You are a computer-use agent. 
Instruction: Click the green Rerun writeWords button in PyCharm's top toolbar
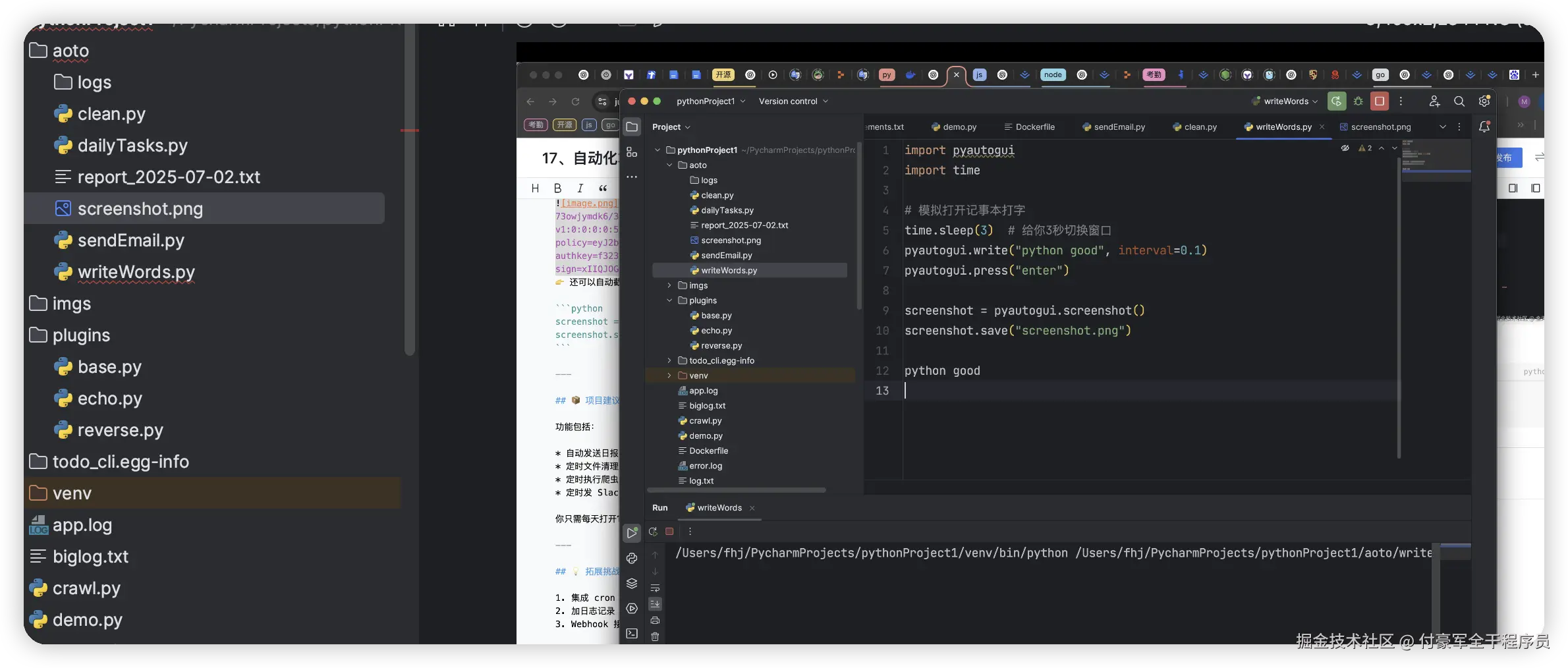click(1336, 101)
